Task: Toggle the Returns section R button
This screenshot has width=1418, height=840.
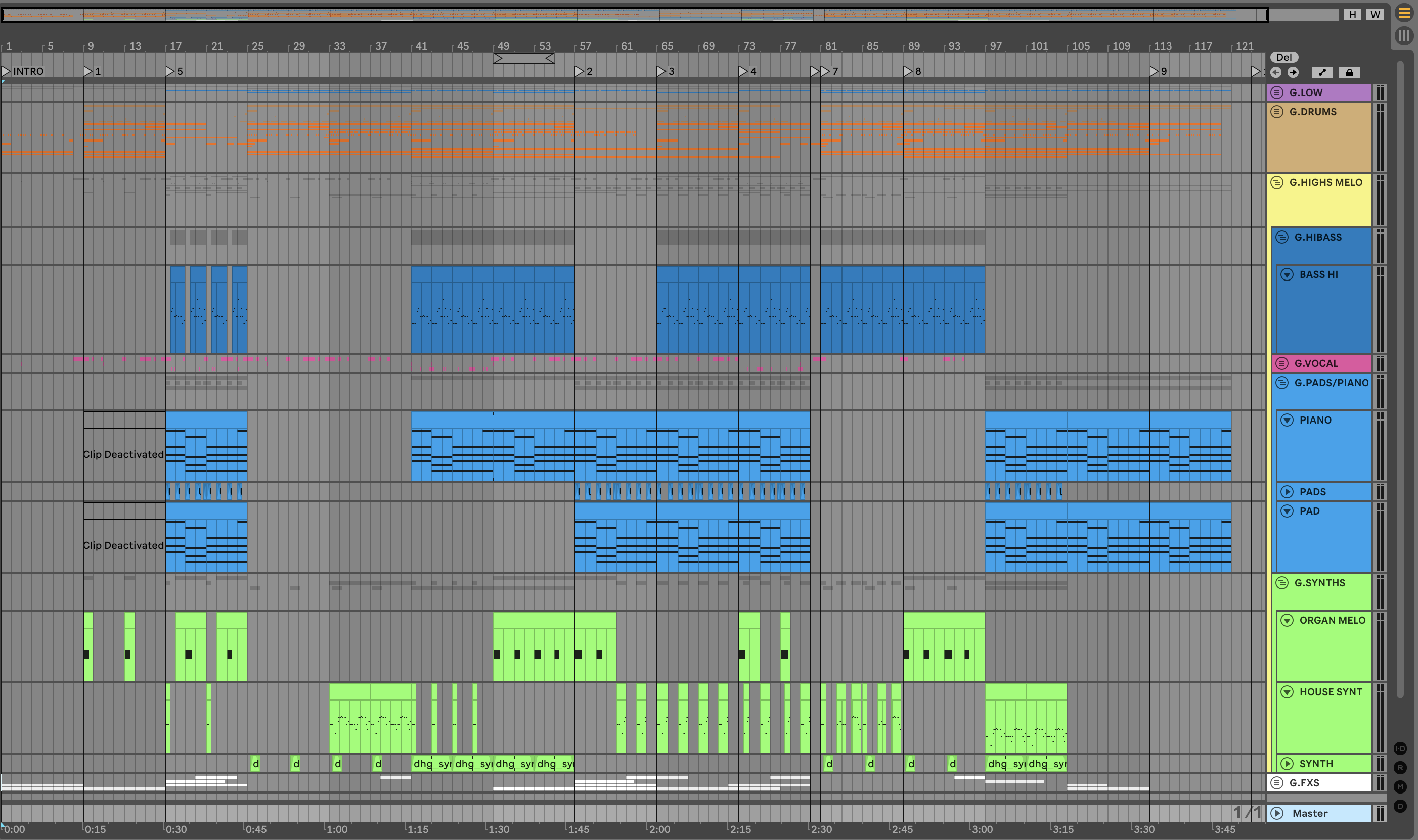Action: pyautogui.click(x=1400, y=768)
